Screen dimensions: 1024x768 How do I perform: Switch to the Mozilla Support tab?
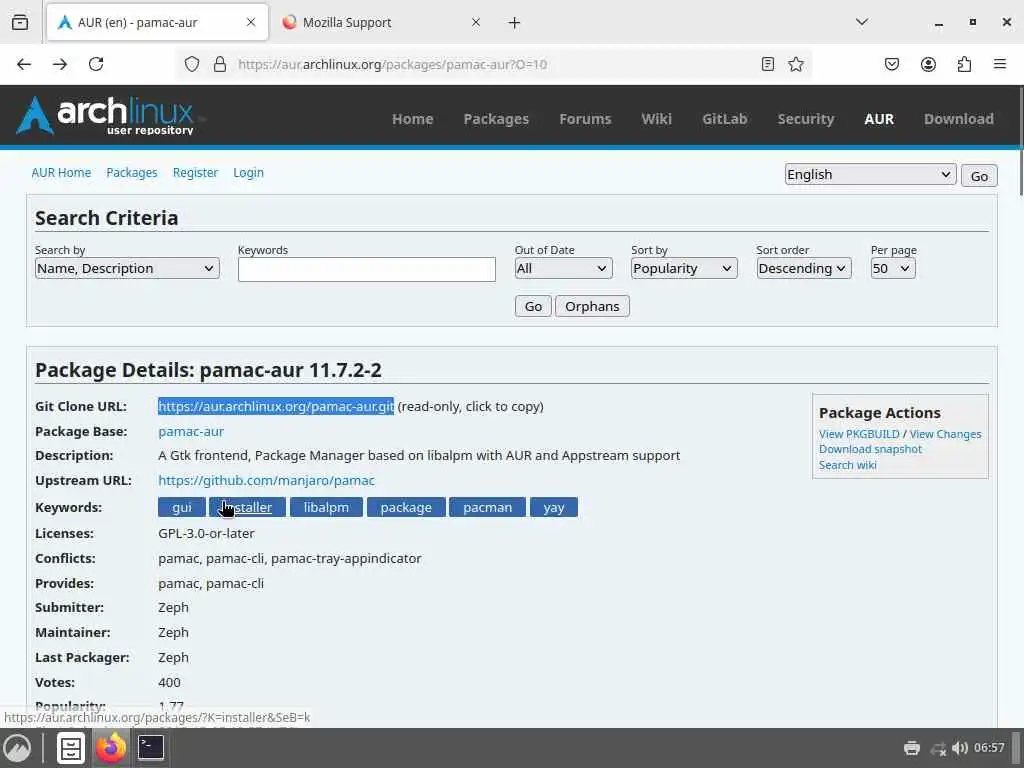point(381,22)
